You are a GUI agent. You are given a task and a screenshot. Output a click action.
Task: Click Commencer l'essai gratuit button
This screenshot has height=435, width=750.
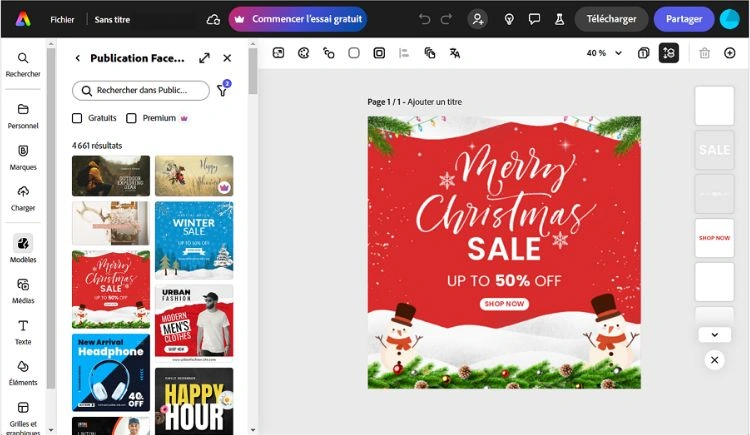(x=298, y=19)
